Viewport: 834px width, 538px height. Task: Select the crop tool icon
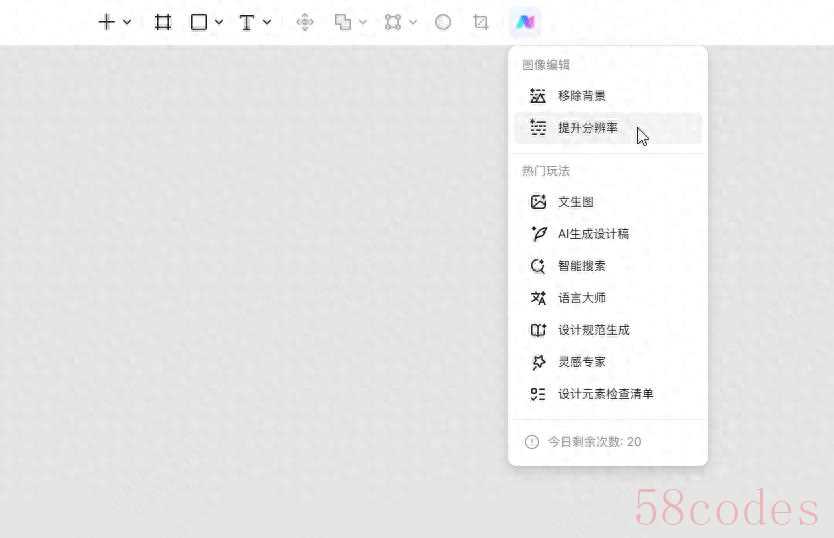481,22
